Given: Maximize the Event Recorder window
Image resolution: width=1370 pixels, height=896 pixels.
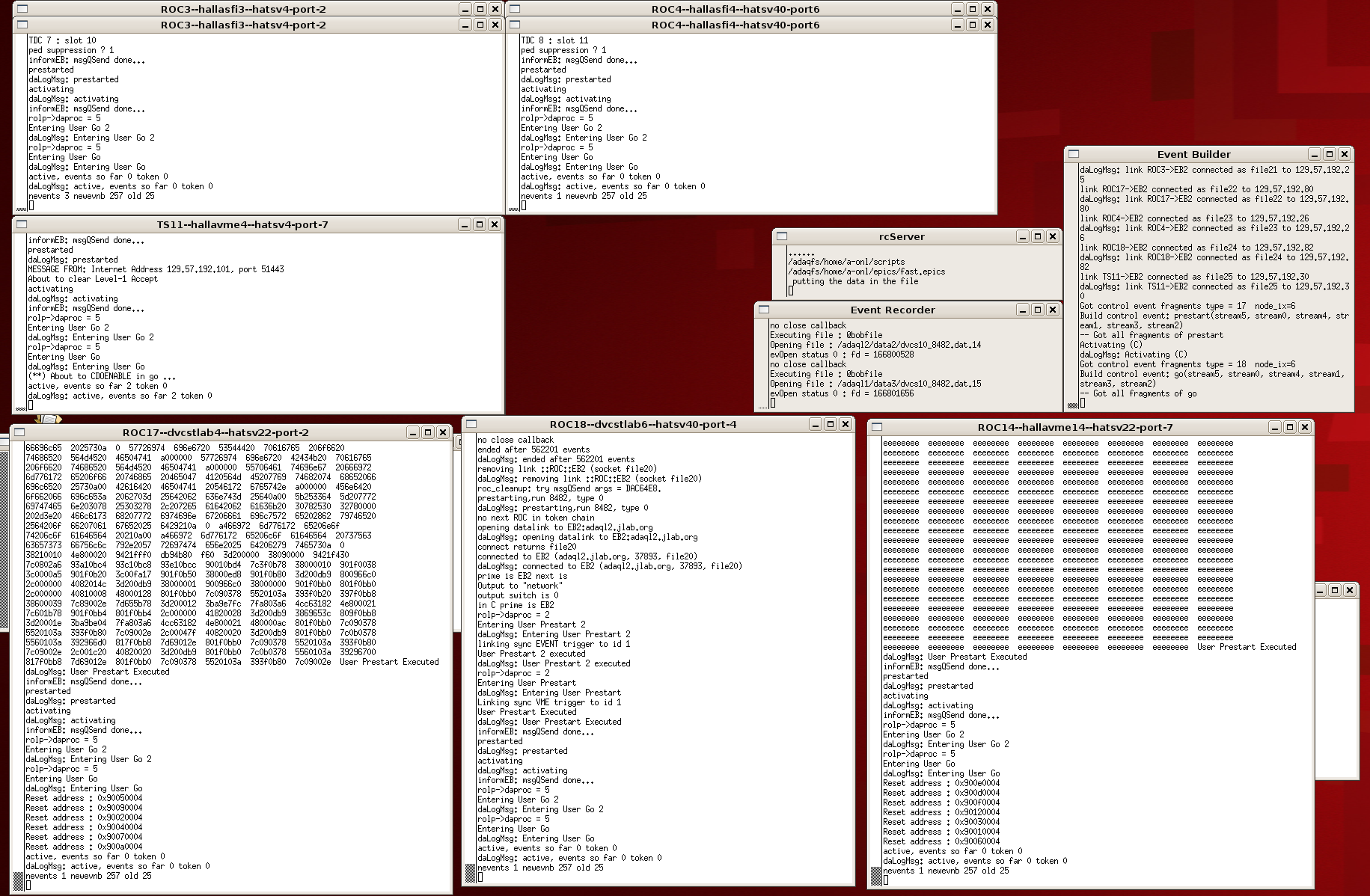Looking at the screenshot, I should coord(1038,310).
